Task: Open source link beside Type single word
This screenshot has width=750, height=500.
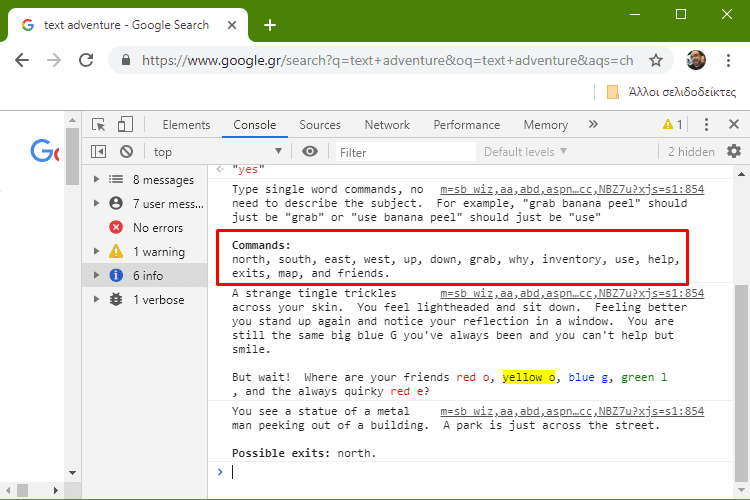Action: [x=572, y=189]
